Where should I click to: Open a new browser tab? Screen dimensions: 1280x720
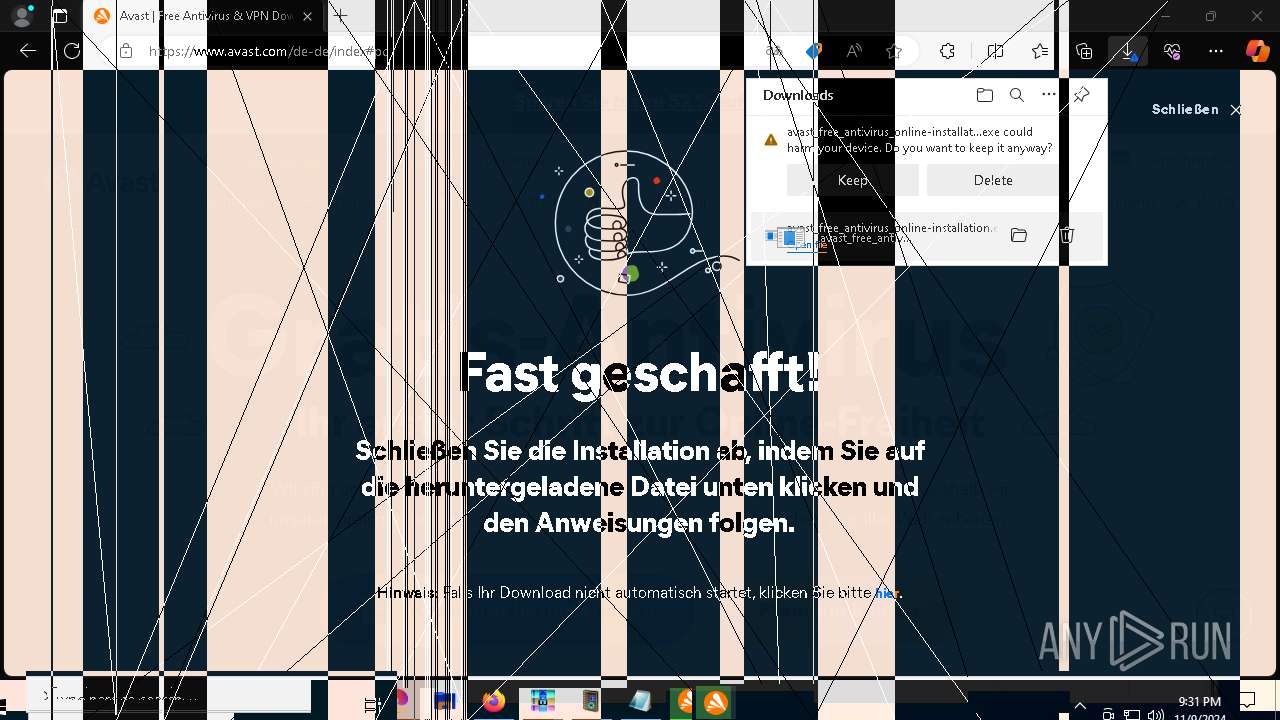click(x=340, y=16)
